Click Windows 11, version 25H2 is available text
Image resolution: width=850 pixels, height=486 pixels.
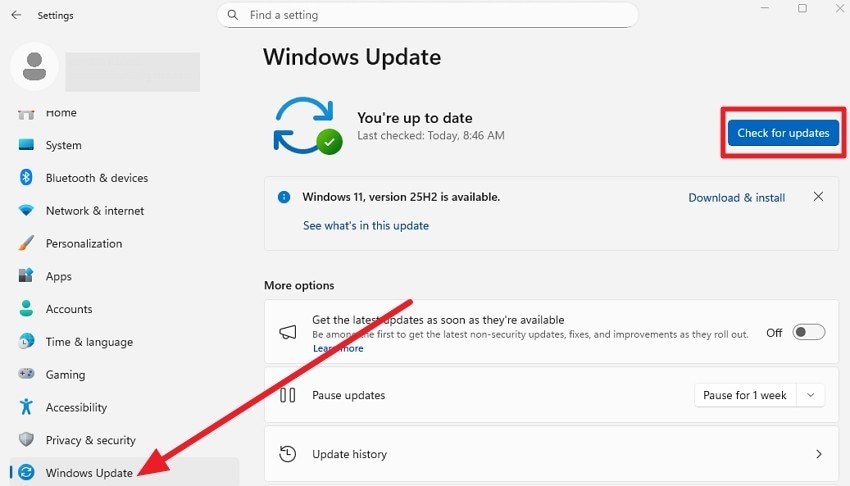[401, 197]
